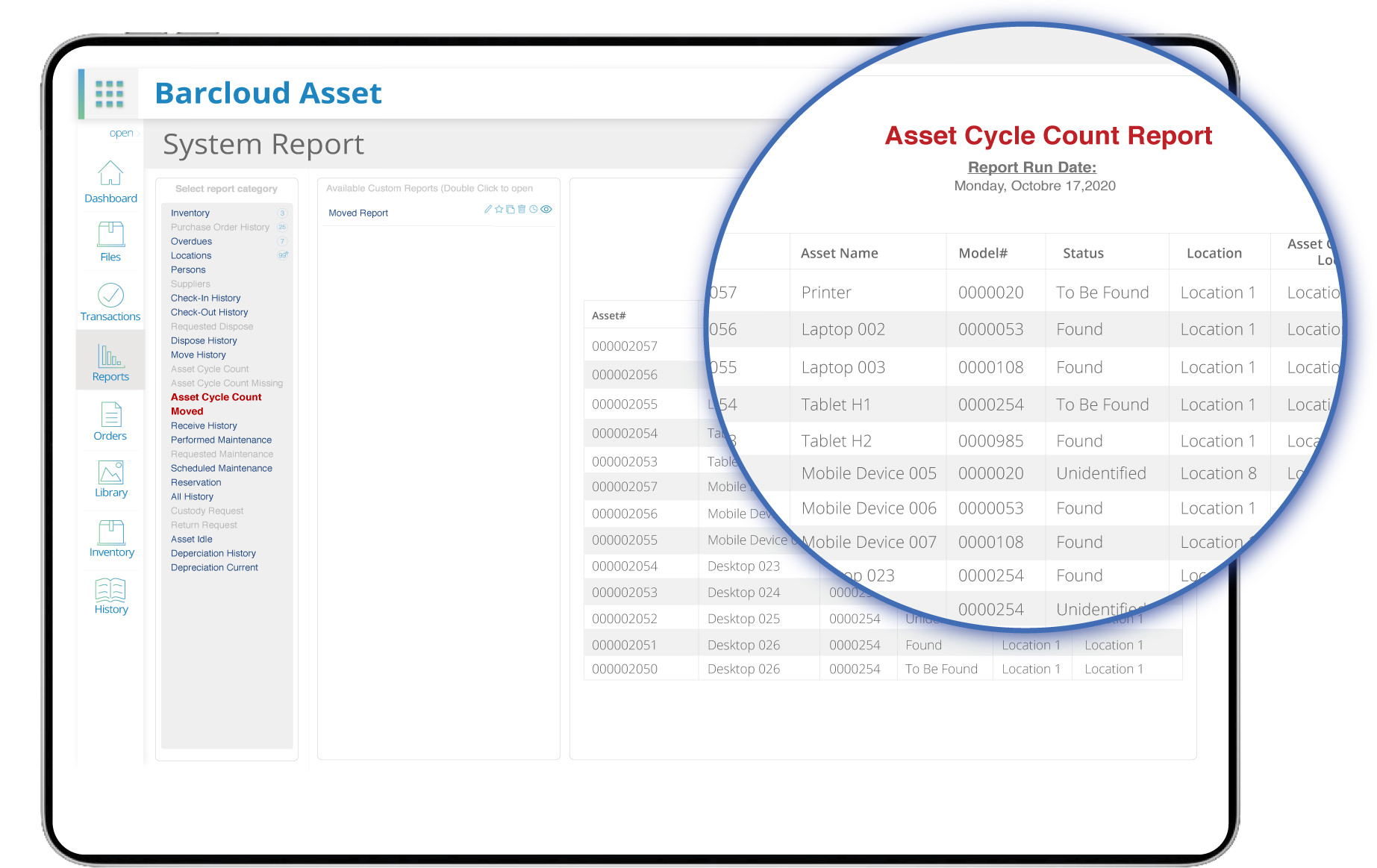Click Laptop 002 in magnified report
Viewport: 1377px width, 868px height.
843,330
